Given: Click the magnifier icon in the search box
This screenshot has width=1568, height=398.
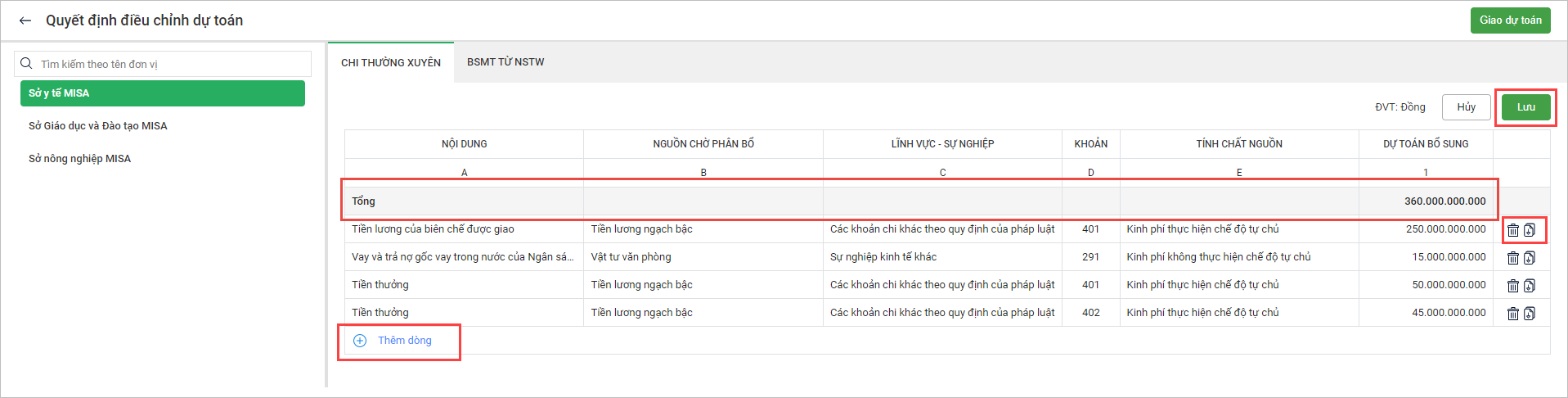Looking at the screenshot, I should click(27, 64).
